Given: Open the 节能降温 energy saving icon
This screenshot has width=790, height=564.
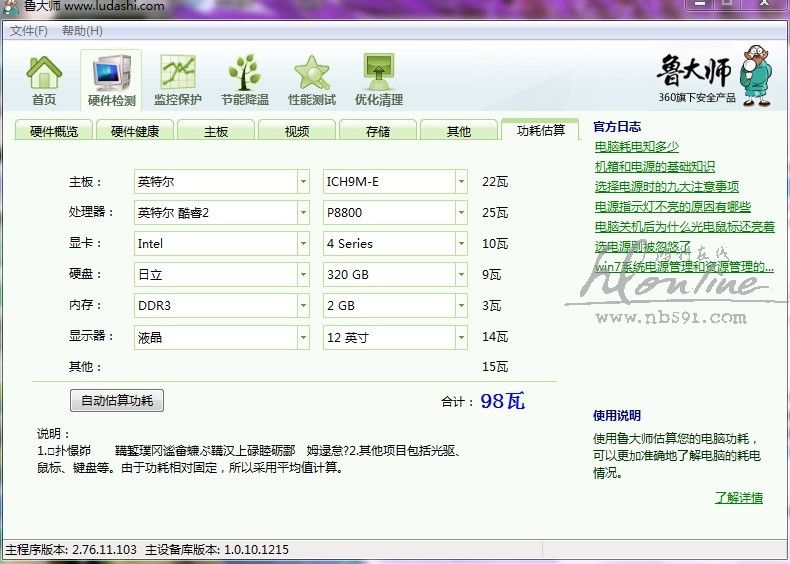Looking at the screenshot, I should [245, 78].
